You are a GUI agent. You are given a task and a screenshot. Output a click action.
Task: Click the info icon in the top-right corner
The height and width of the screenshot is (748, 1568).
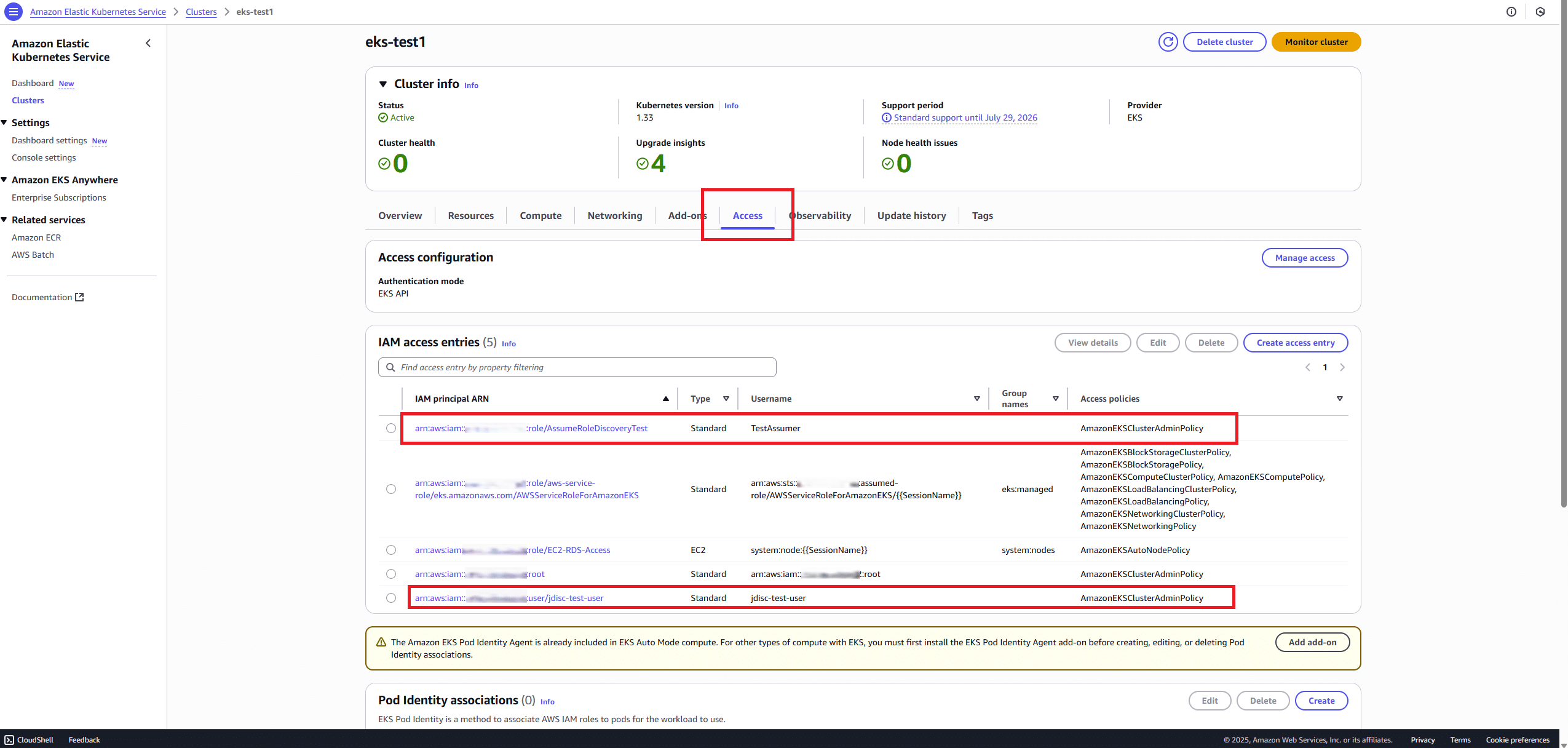(x=1511, y=12)
